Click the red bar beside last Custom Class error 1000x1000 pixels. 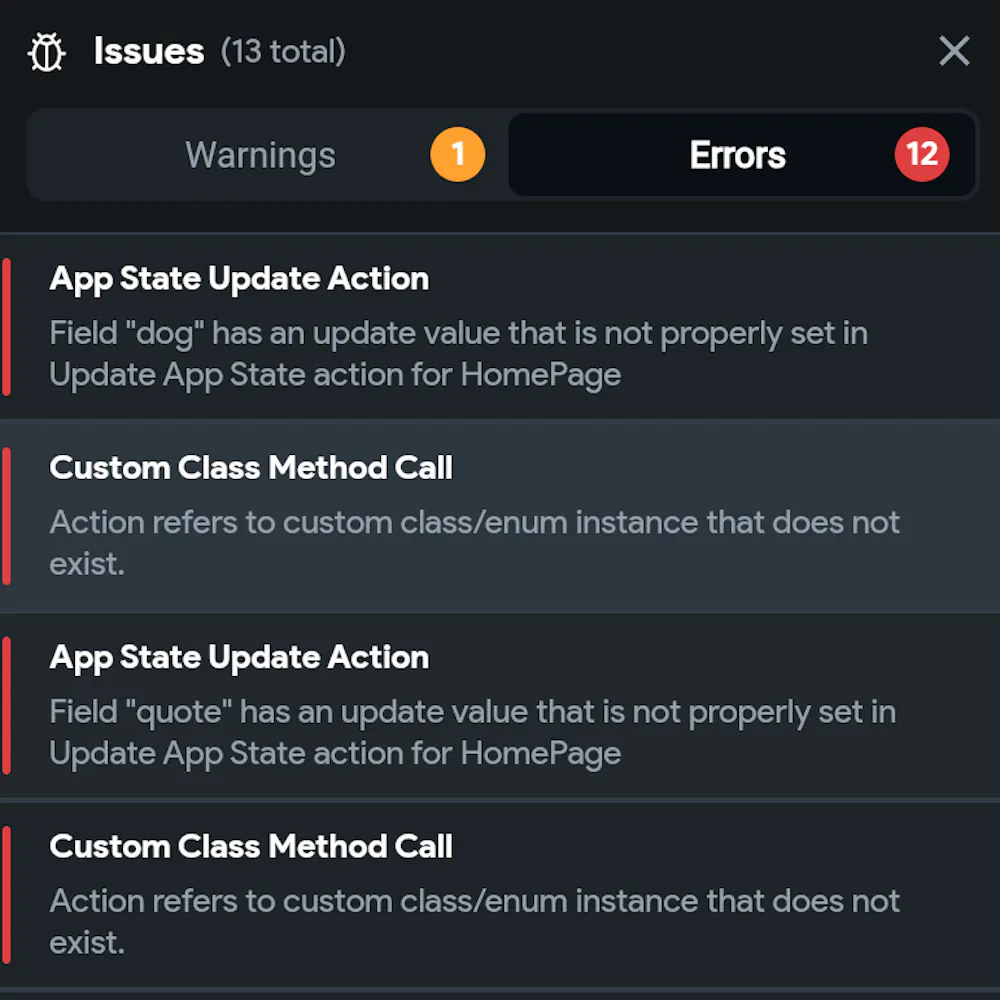(x=6, y=894)
